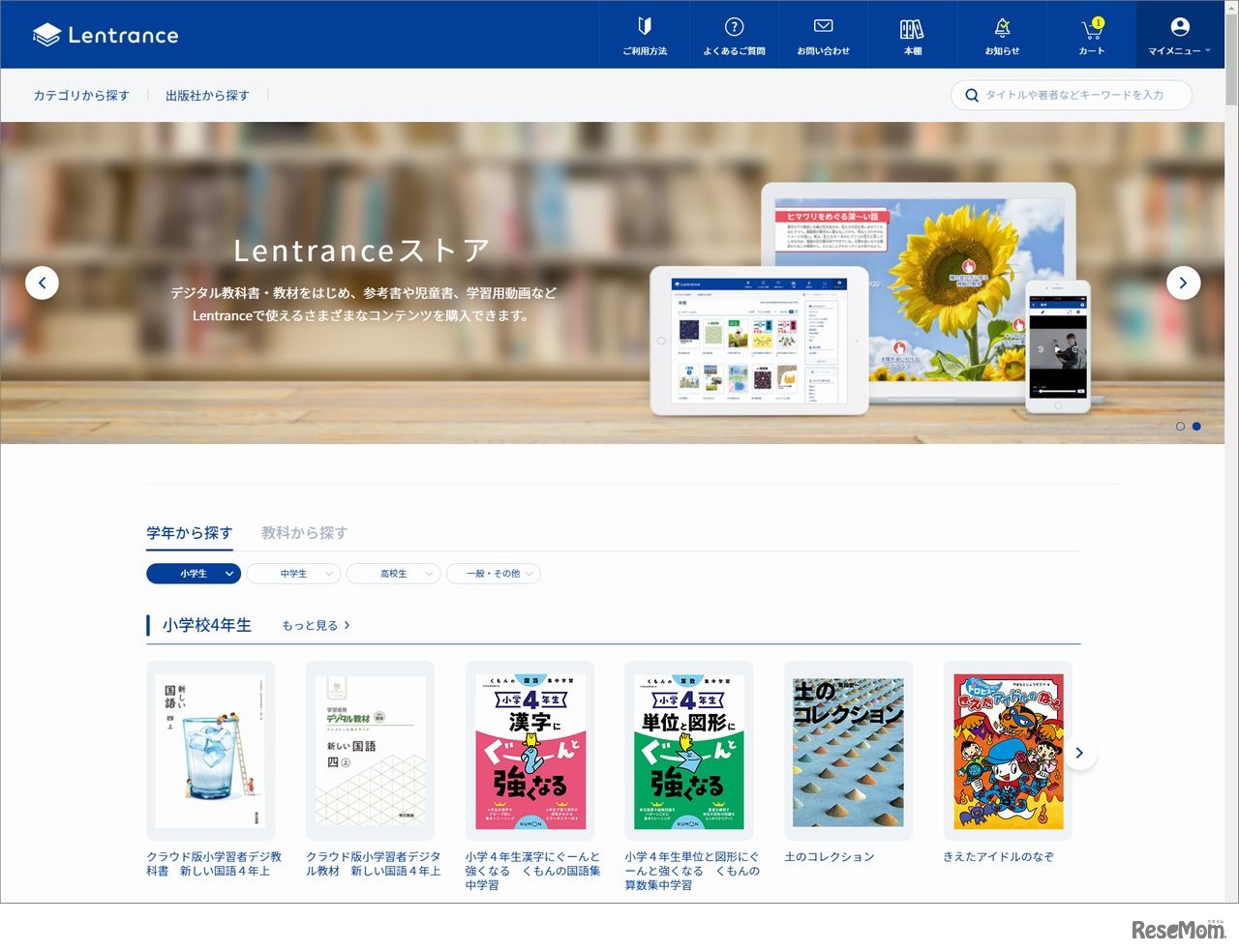Open the 新しい国語 四上 textbook cover

(x=210, y=751)
